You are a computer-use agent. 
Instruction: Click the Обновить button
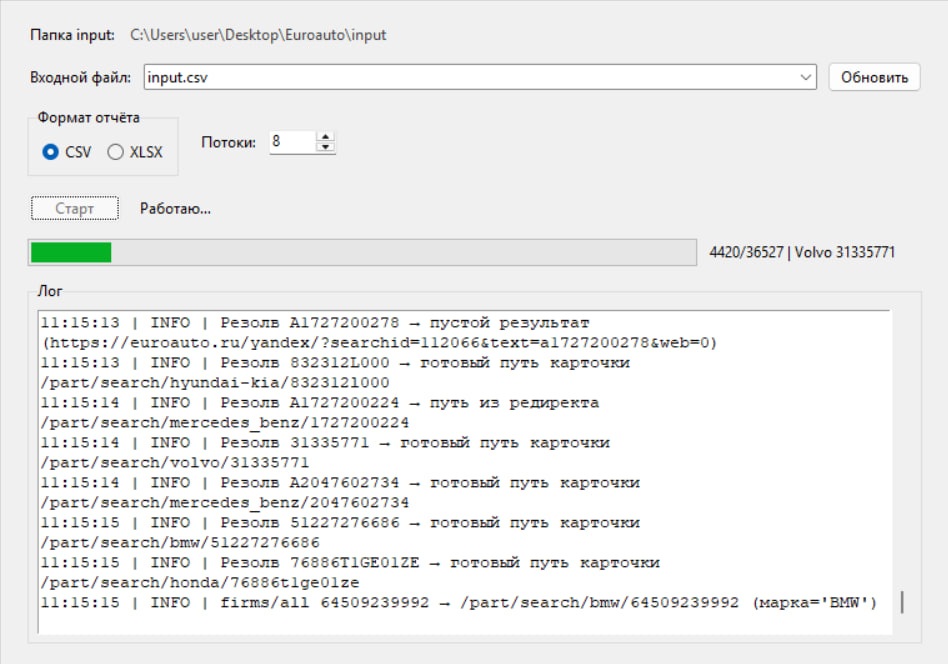coord(874,77)
